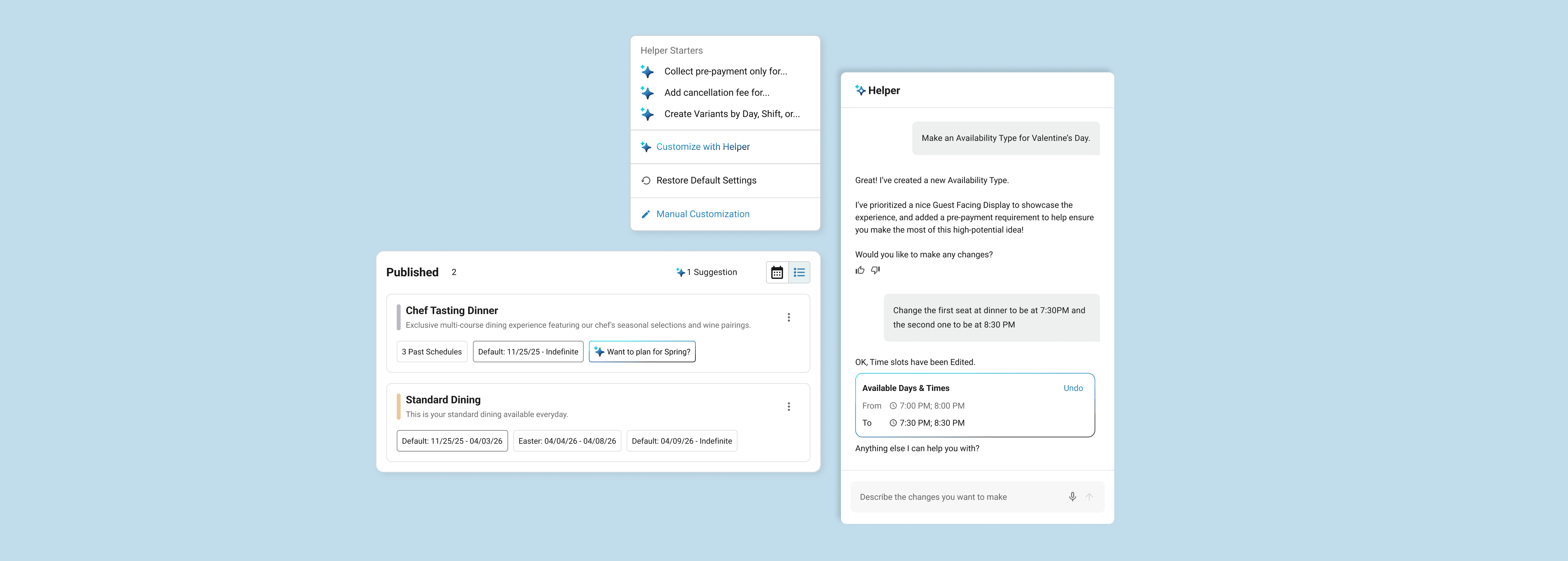
Task: Open Standard Dining three-dot menu
Action: pos(788,407)
